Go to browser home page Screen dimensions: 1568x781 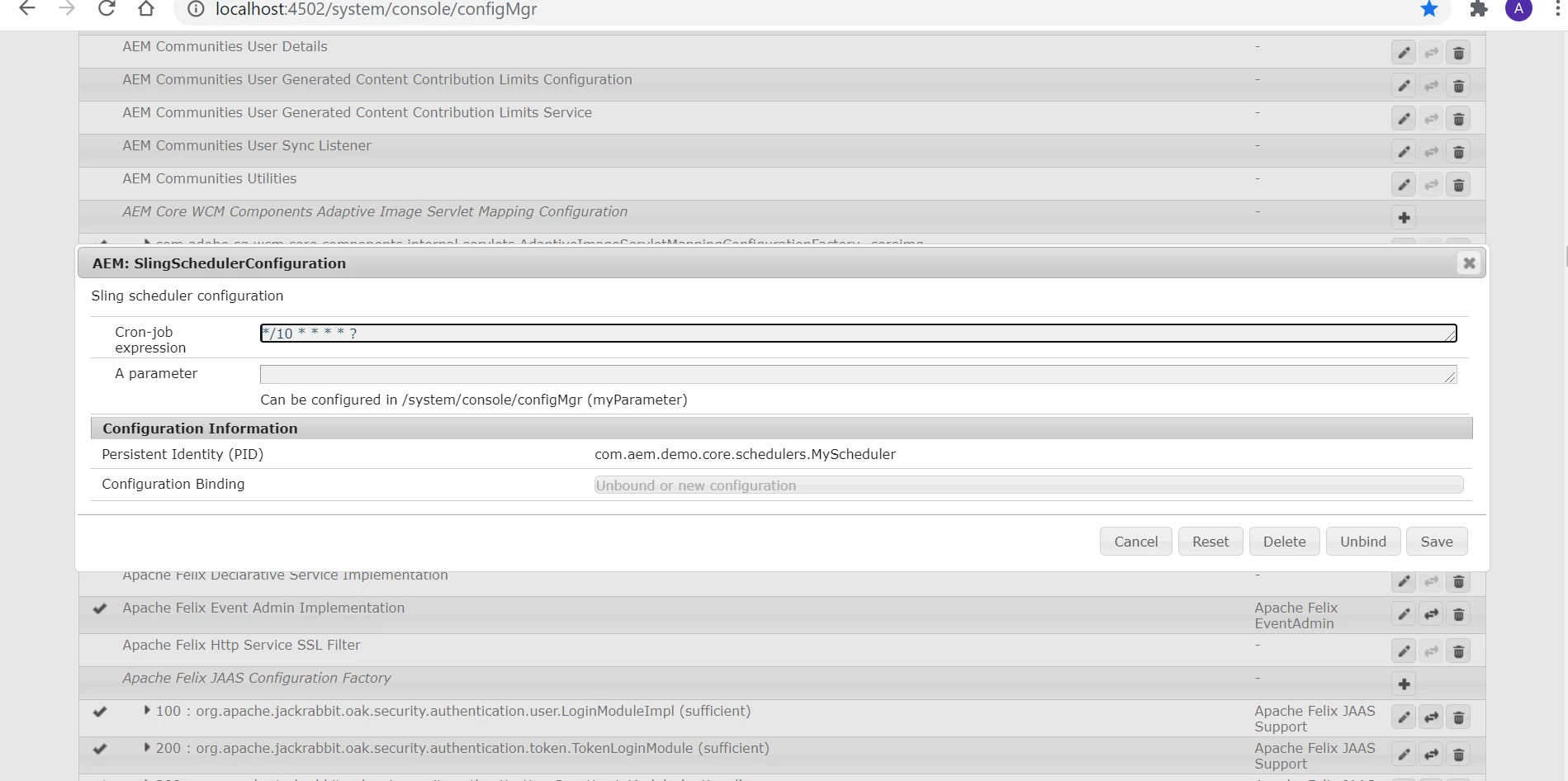tap(146, 9)
